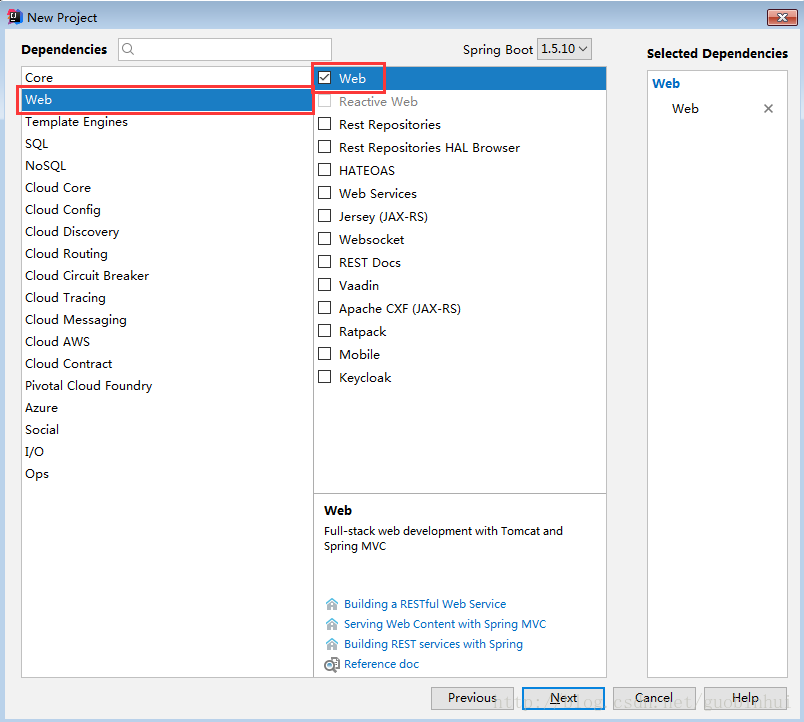Viewport: 804px width, 722px height.
Task: Go back with the Previous button
Action: click(x=472, y=698)
